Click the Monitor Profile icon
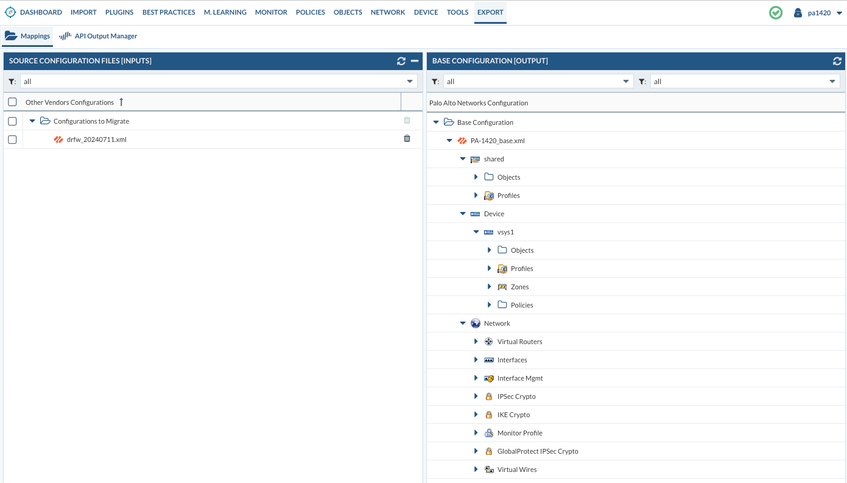Image resolution: width=847 pixels, height=483 pixels. pyautogui.click(x=489, y=433)
